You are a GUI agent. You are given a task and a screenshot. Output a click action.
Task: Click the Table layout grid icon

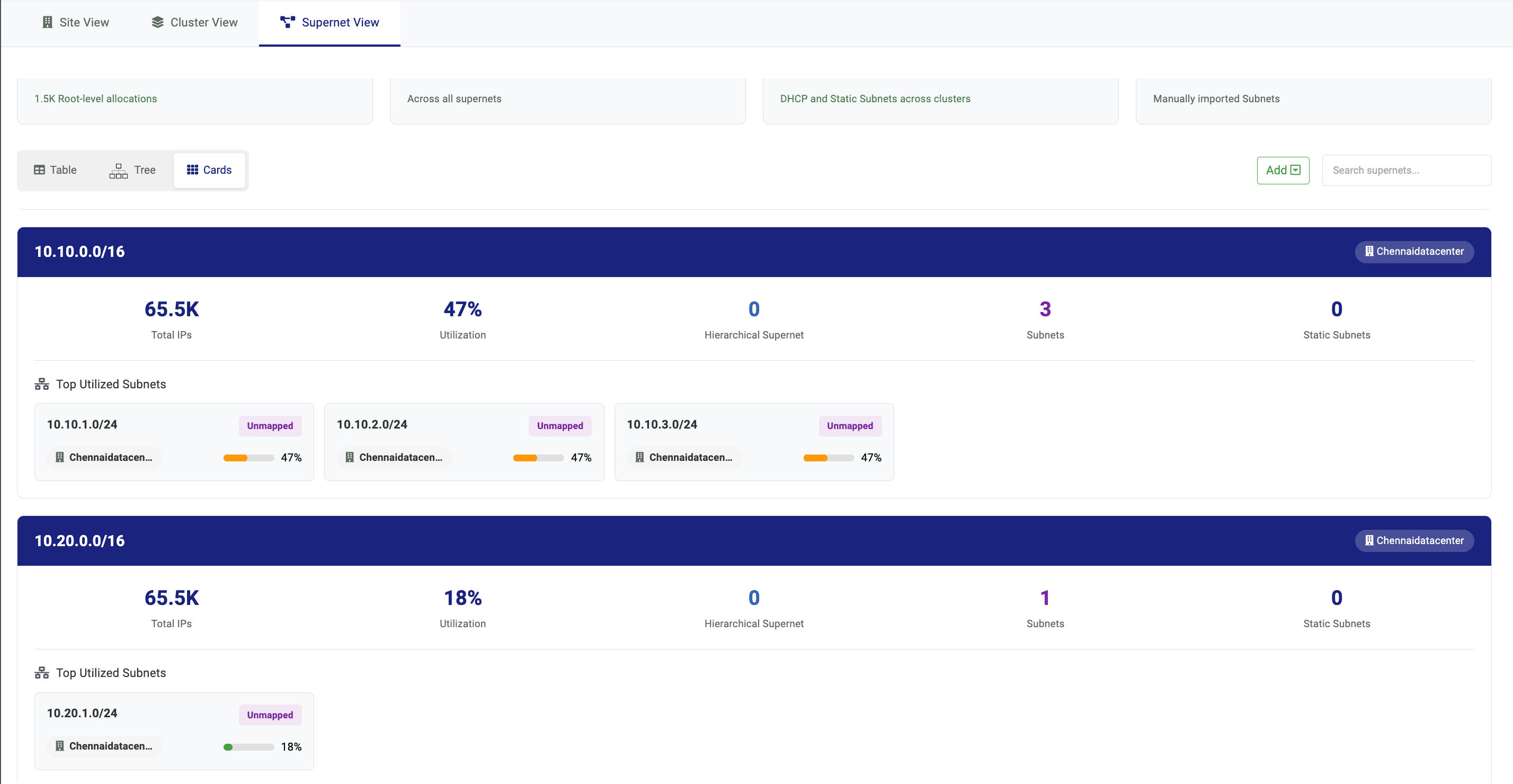pyautogui.click(x=39, y=170)
